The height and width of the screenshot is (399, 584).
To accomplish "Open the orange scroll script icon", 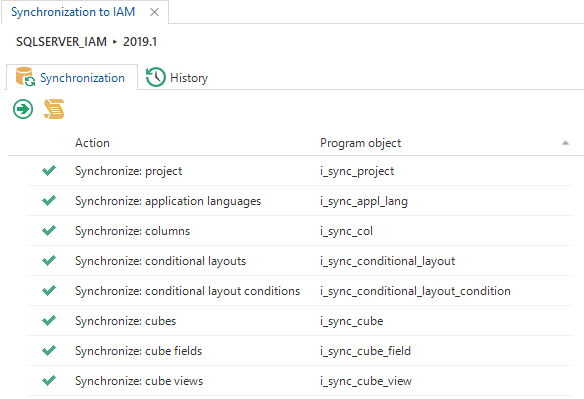I will [54, 109].
